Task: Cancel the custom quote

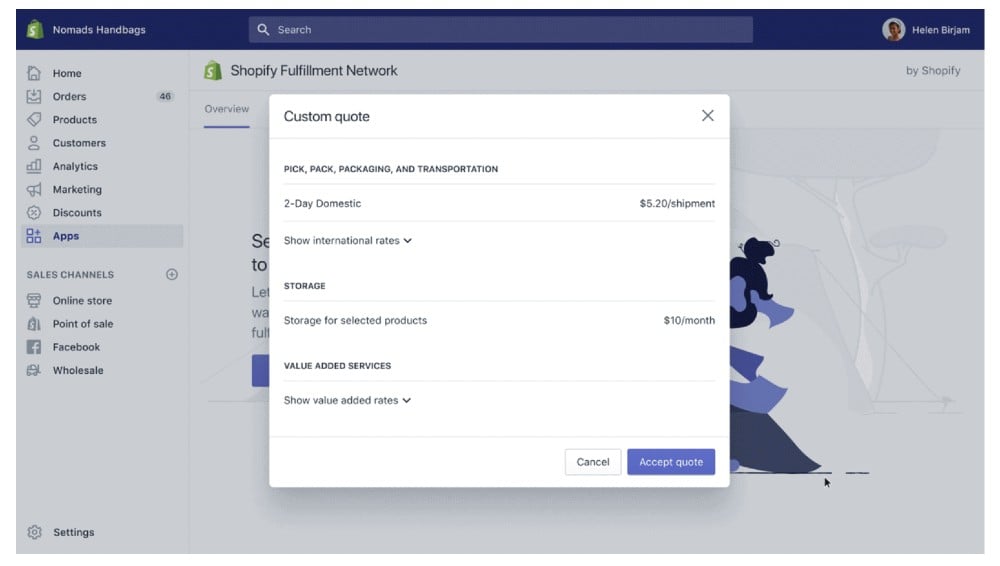Action: 592,462
